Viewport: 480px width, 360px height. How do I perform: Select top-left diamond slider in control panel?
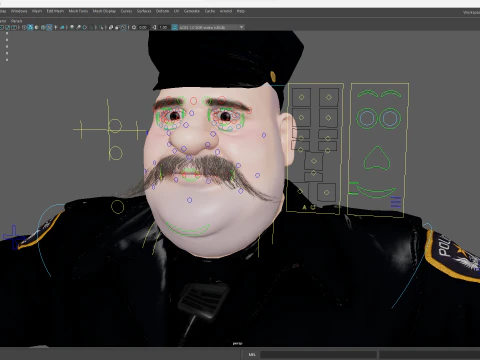(301, 97)
